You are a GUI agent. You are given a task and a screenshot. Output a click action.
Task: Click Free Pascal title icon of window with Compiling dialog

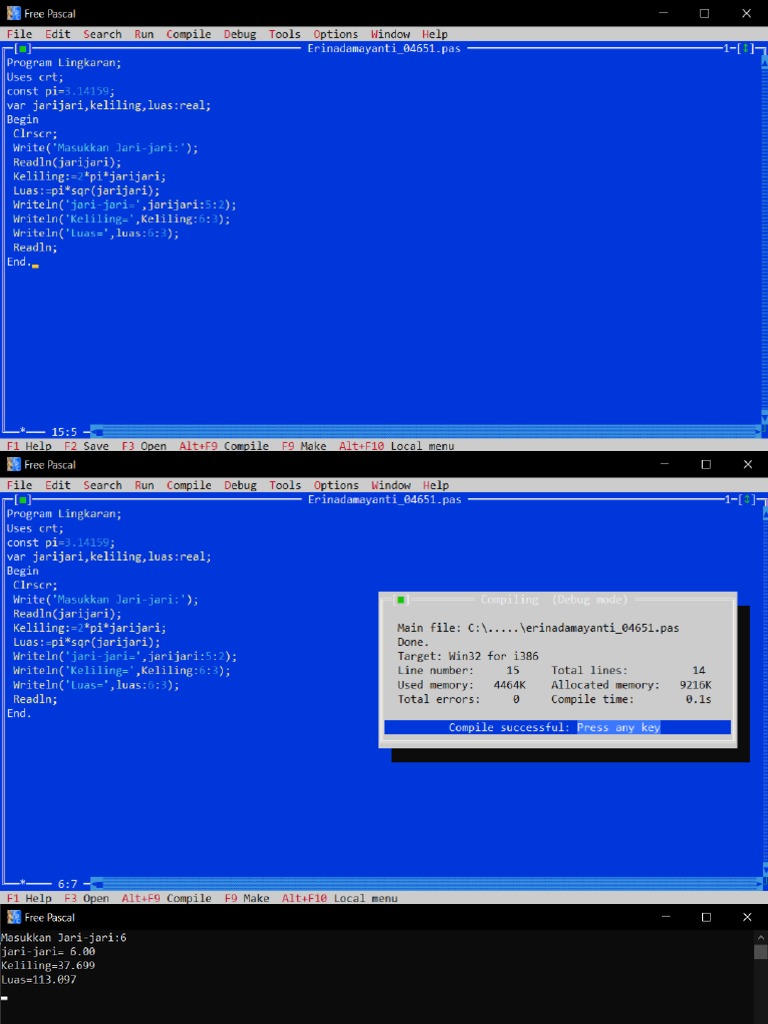tap(14, 464)
